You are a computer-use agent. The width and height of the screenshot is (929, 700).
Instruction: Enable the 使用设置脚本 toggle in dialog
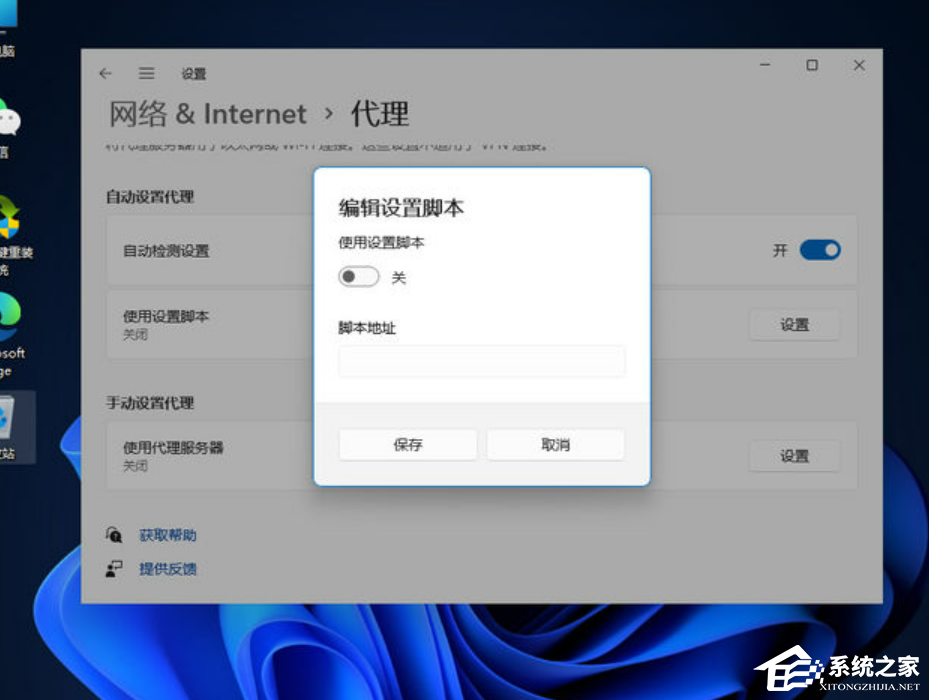pos(358,277)
